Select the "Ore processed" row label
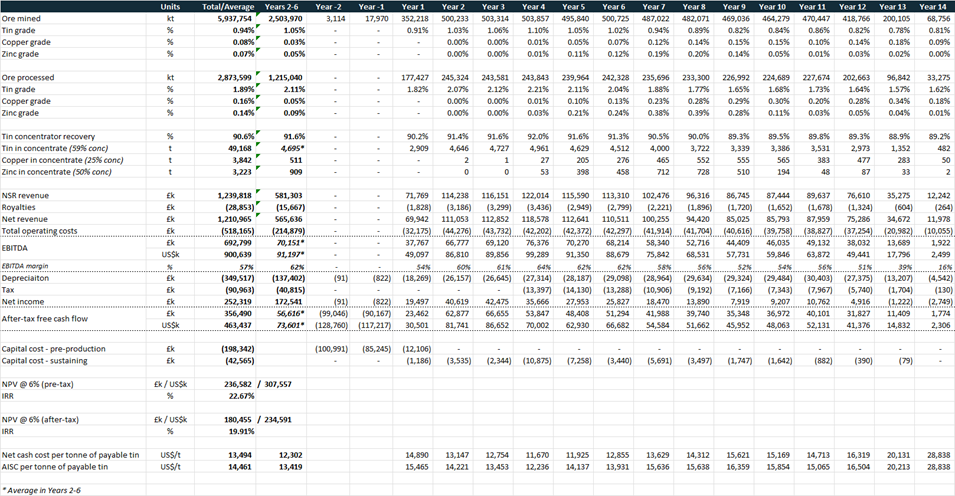 click(28, 76)
